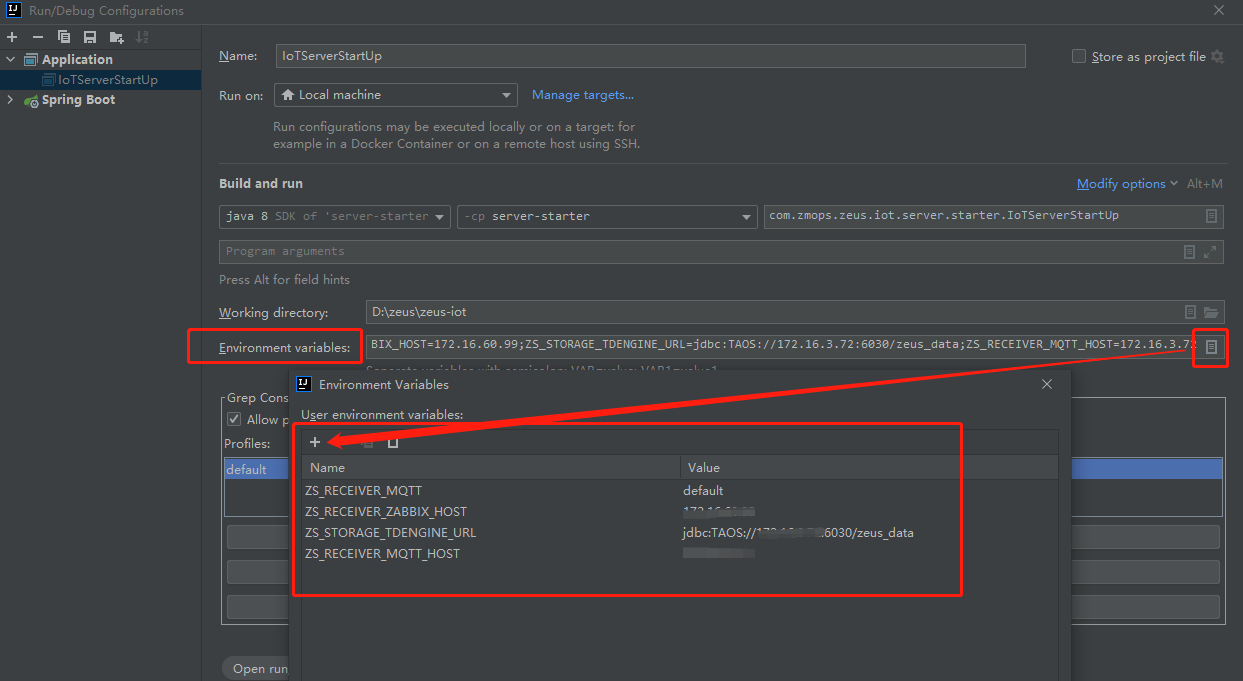Screen dimensions: 1243x681
Task: Remove the selected run configuration
Action: point(38,37)
